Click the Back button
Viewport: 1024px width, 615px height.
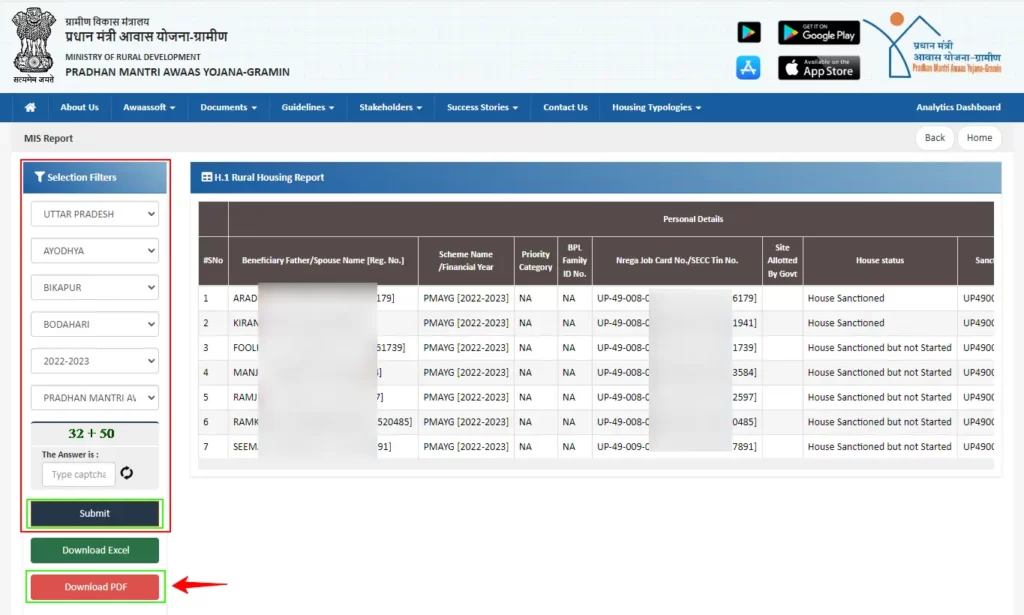point(935,138)
